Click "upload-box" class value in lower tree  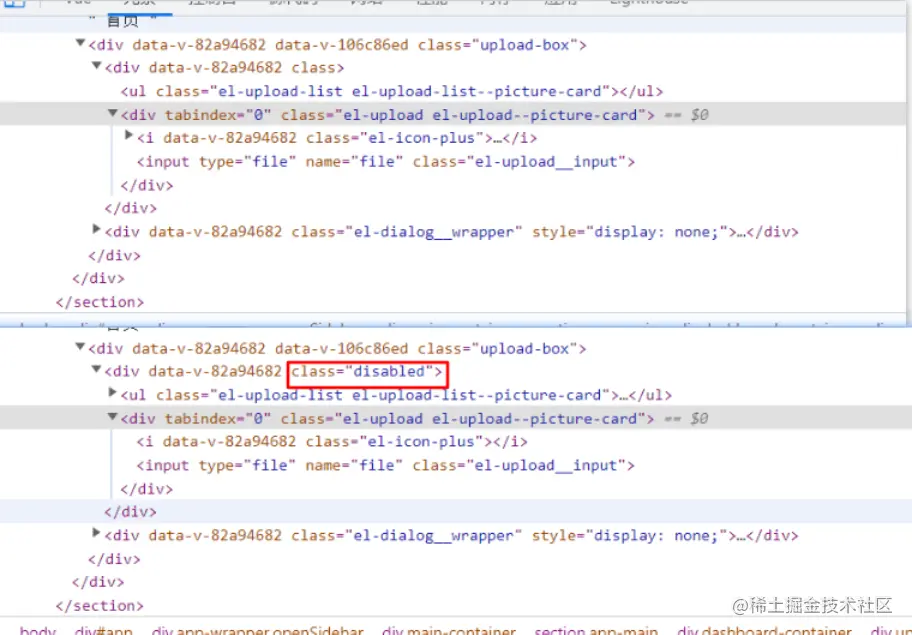[524, 348]
